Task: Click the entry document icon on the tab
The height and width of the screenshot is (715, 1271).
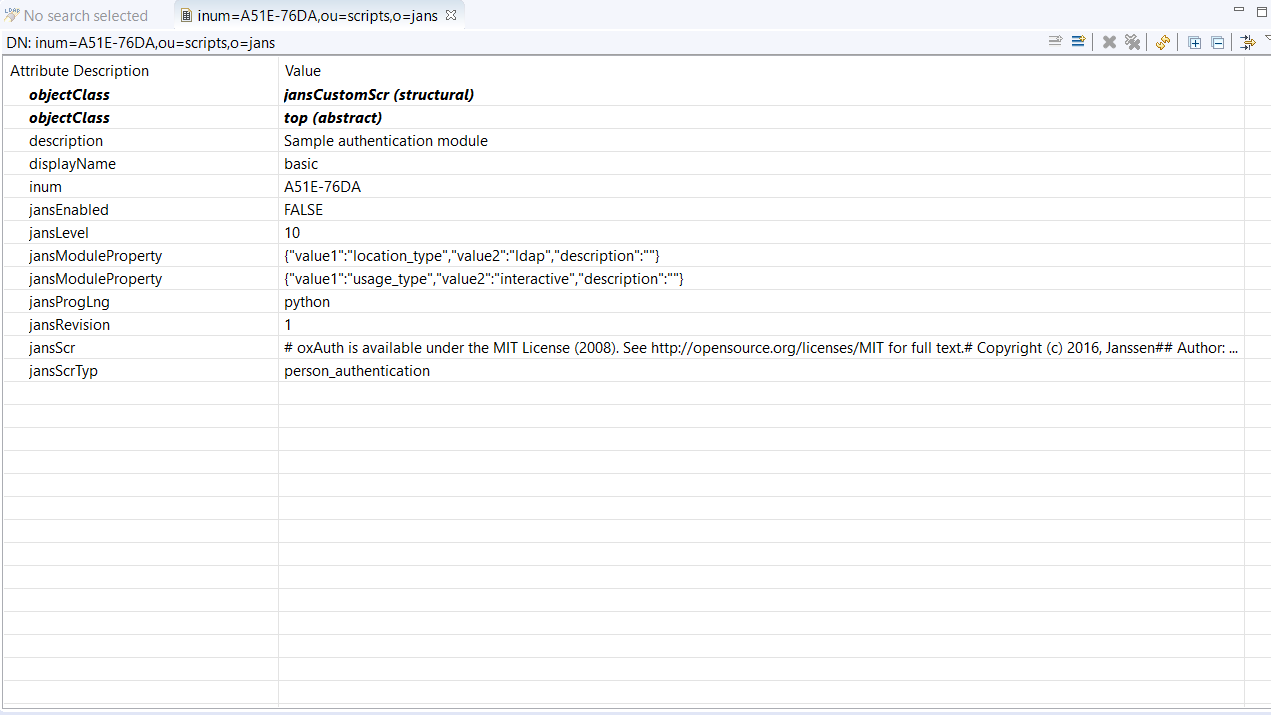Action: pyautogui.click(x=186, y=15)
